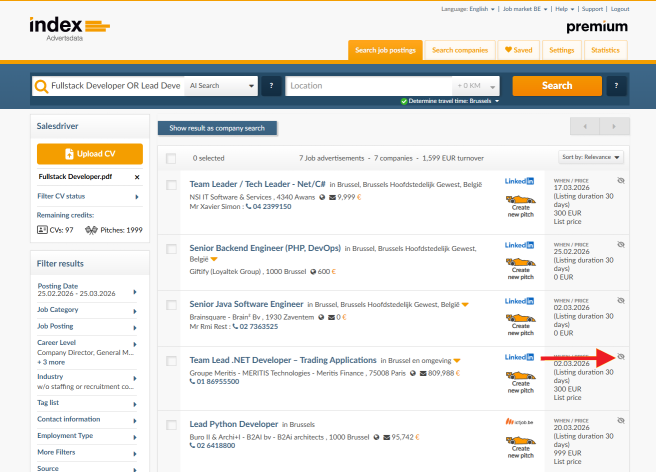The width and height of the screenshot is (656, 472).
Task: Check the Senior Java Software Engineer row
Action: [171, 305]
